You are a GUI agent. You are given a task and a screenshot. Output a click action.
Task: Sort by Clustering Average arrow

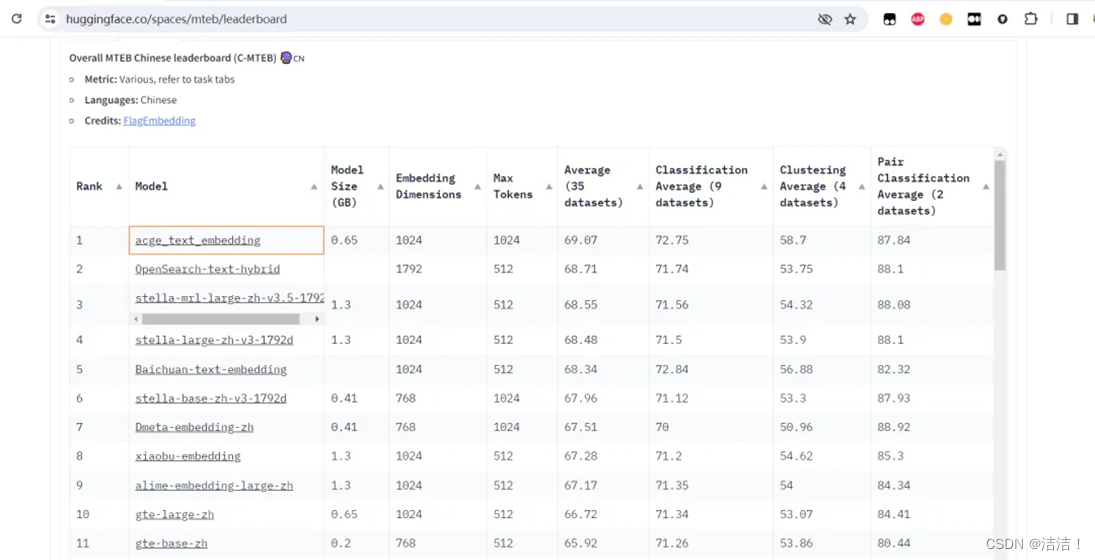pyautogui.click(x=862, y=186)
